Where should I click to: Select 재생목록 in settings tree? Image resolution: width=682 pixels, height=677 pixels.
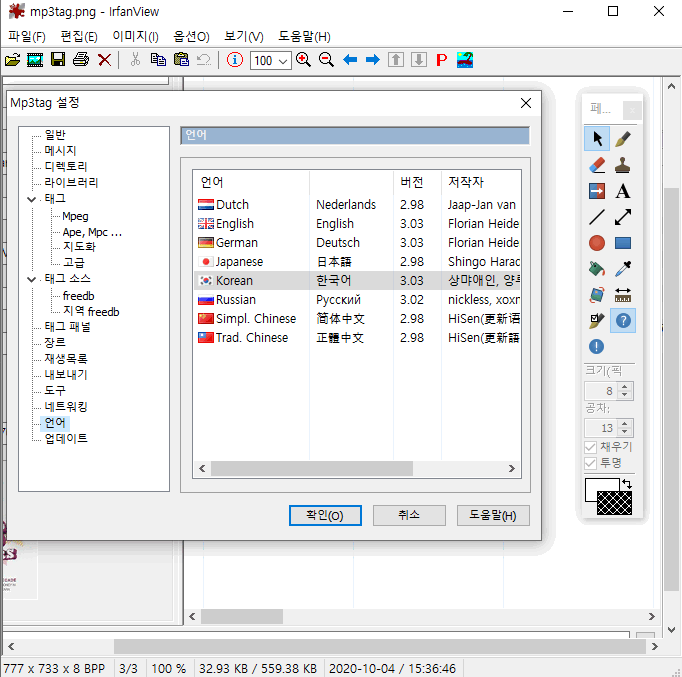click(x=66, y=359)
